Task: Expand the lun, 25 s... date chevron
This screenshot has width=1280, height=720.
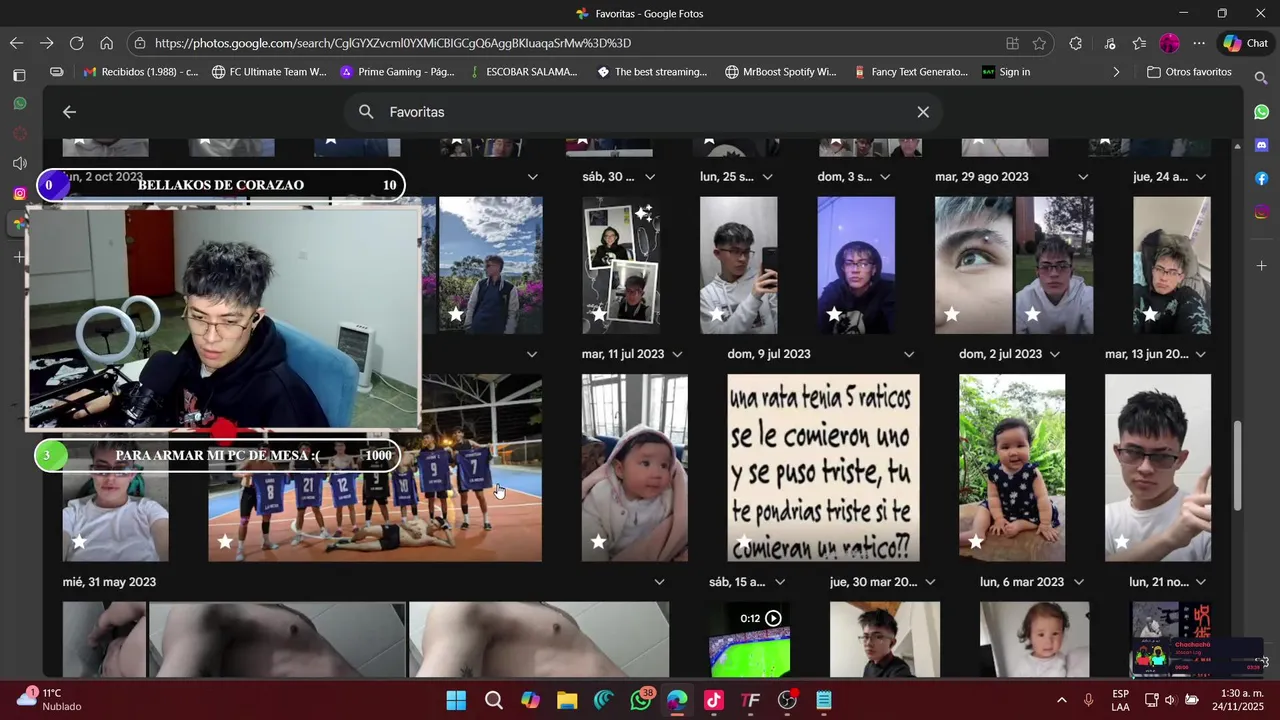Action: (767, 177)
